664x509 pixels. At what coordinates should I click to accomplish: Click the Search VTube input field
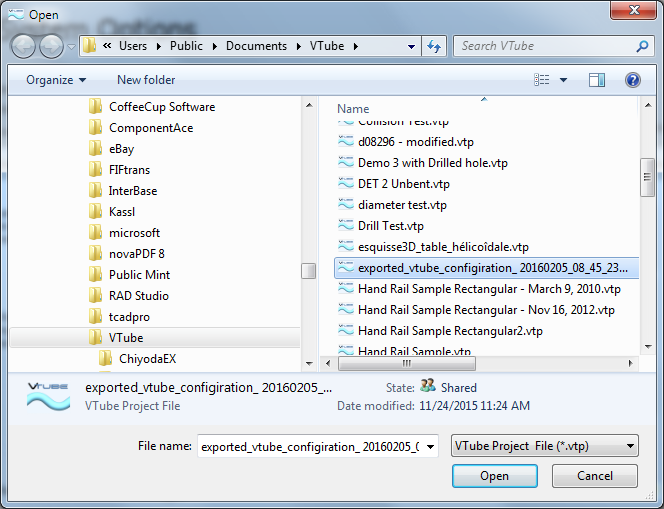[545, 46]
